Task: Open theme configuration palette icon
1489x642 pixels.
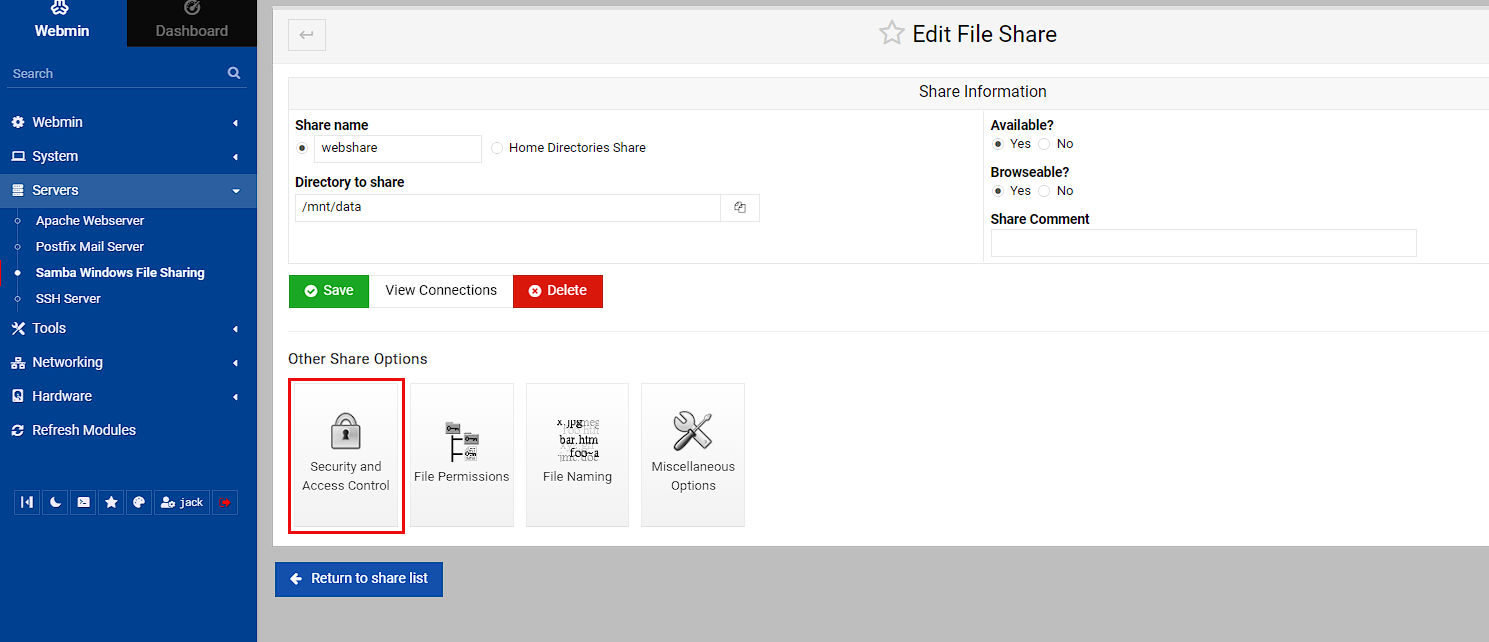Action: pyautogui.click(x=140, y=502)
